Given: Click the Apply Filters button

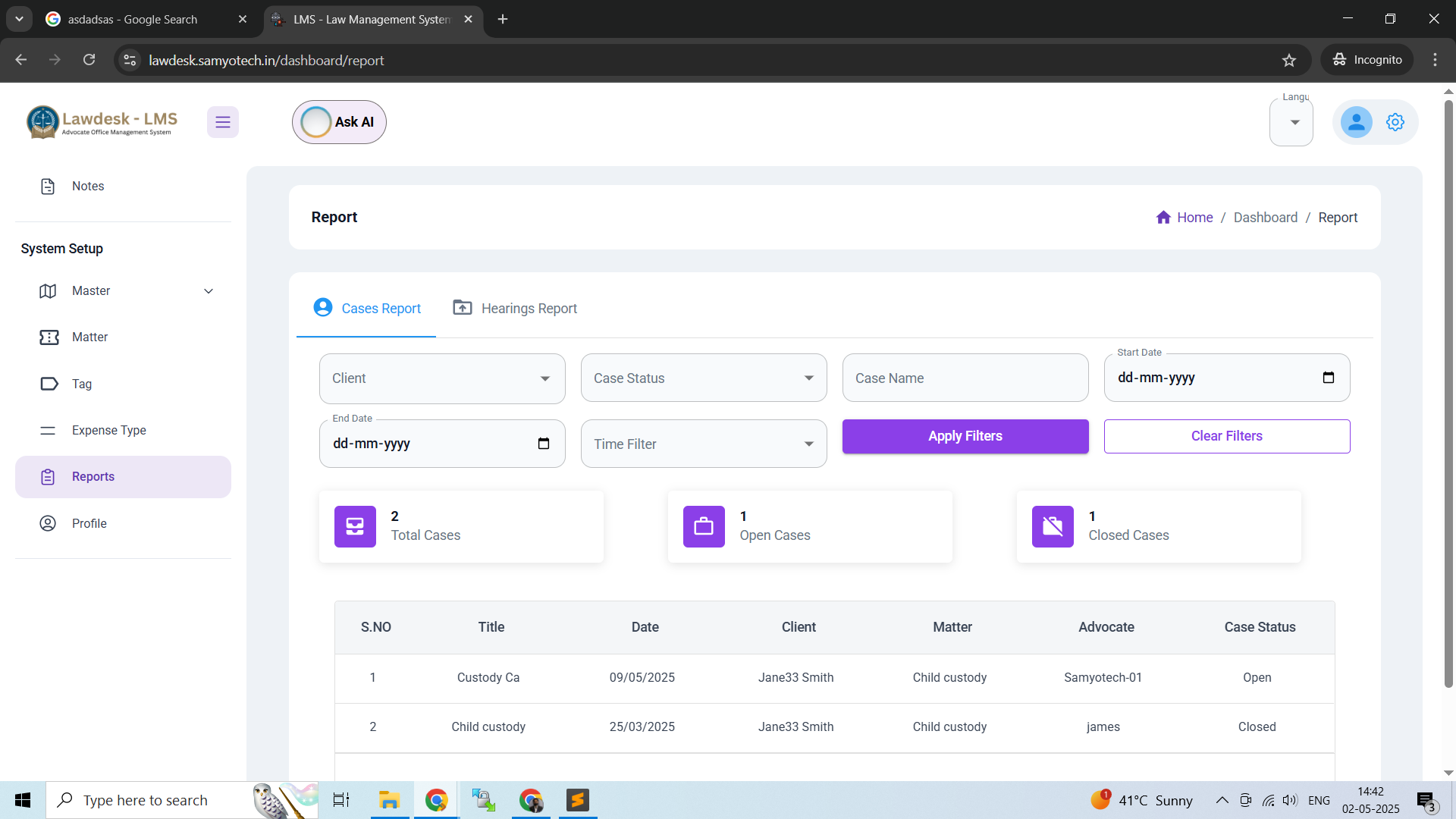Looking at the screenshot, I should (x=965, y=436).
